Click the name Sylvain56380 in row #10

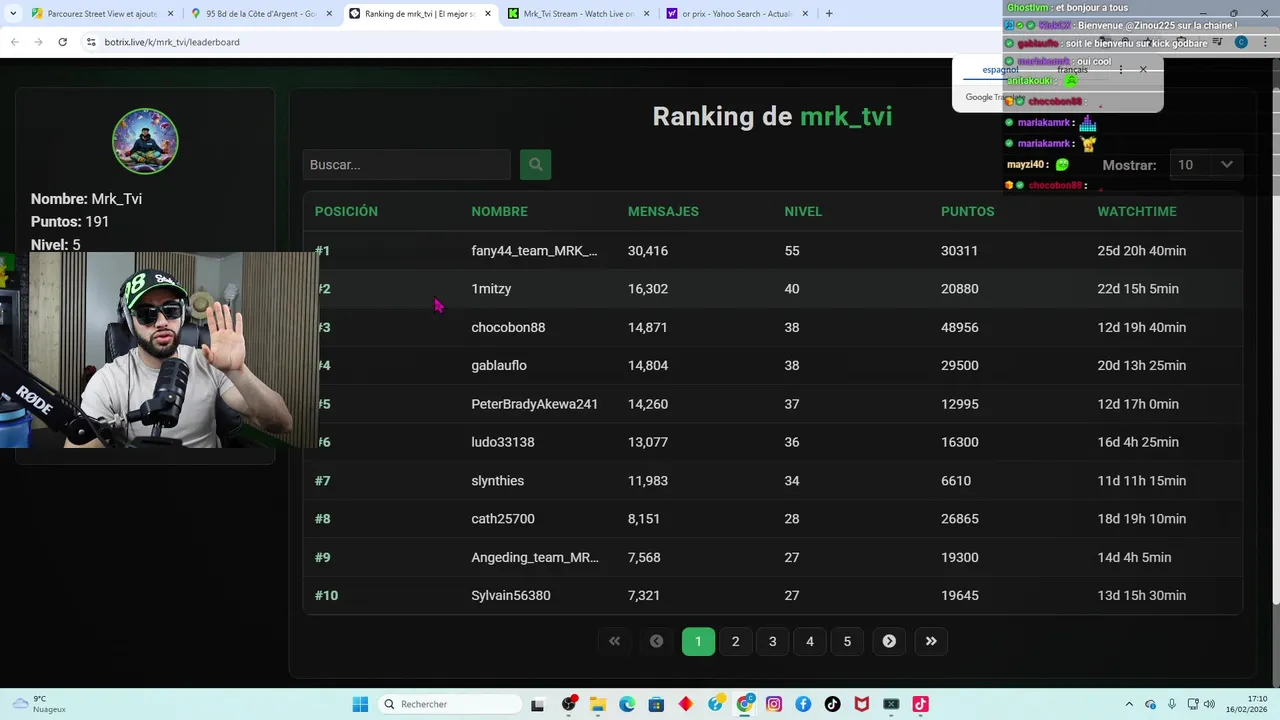511,595
